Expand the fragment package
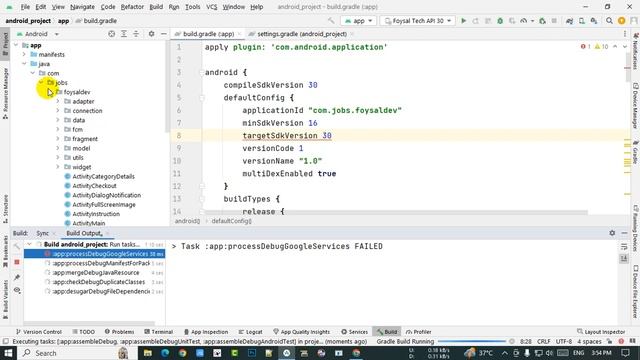This screenshot has width=640, height=360. 58,139
